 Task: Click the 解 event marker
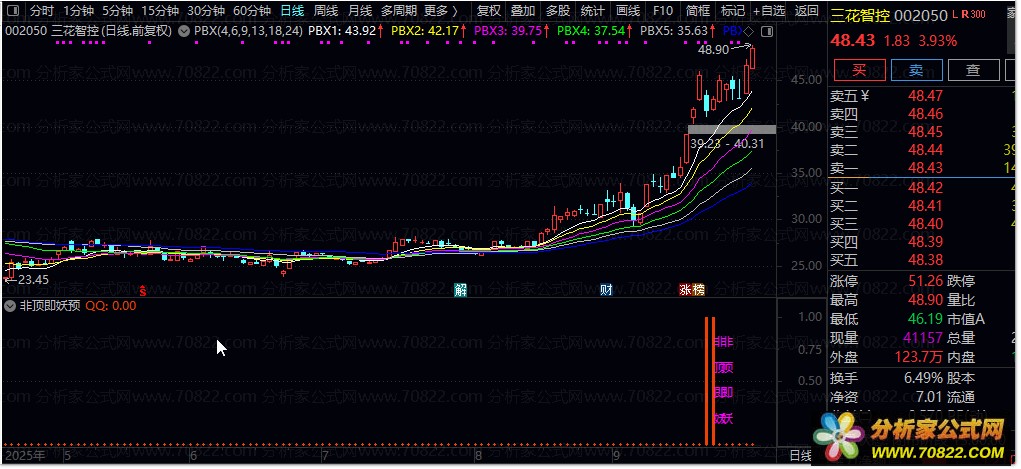[460, 290]
